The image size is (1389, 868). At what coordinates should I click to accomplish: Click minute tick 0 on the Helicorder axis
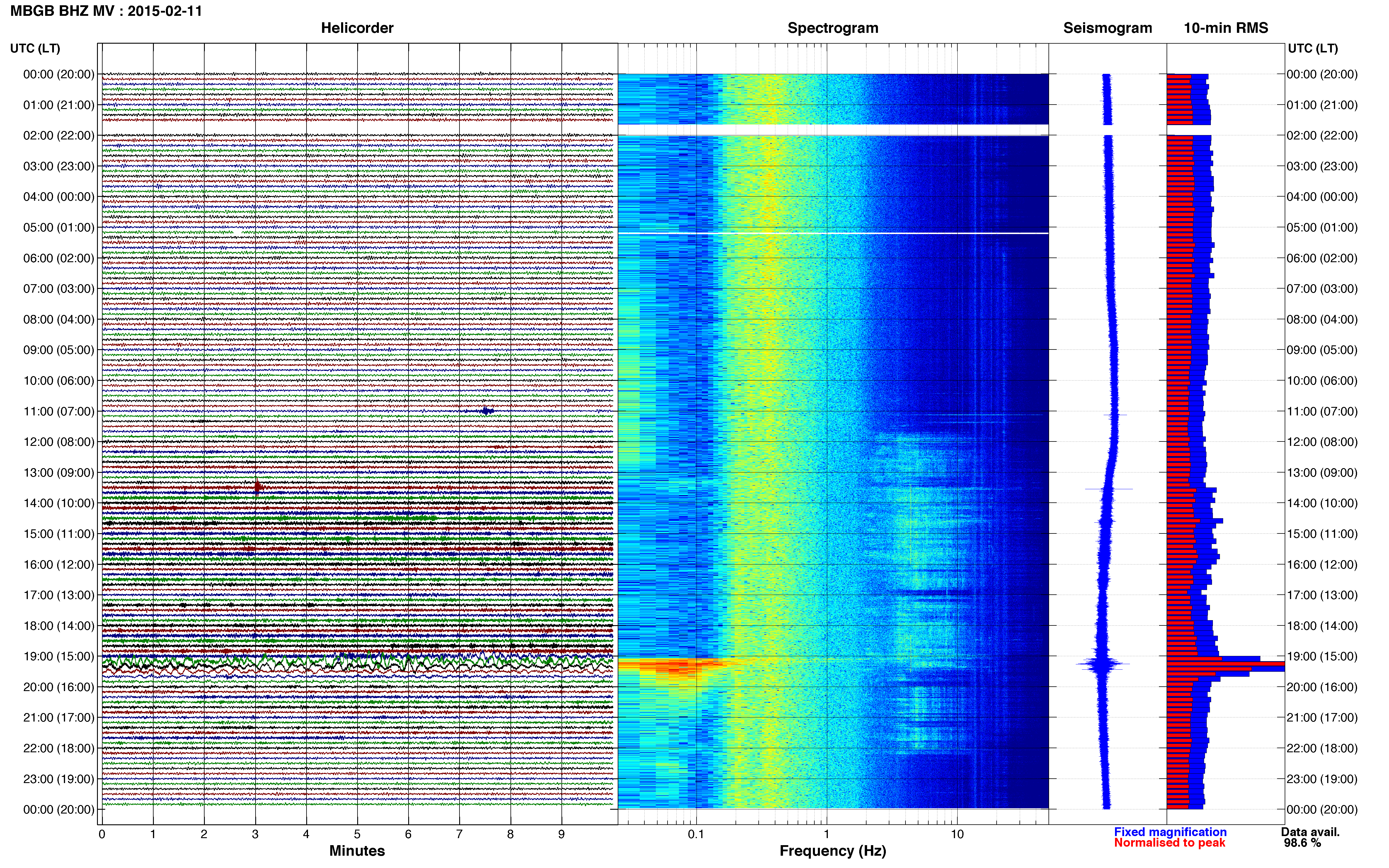(x=102, y=834)
